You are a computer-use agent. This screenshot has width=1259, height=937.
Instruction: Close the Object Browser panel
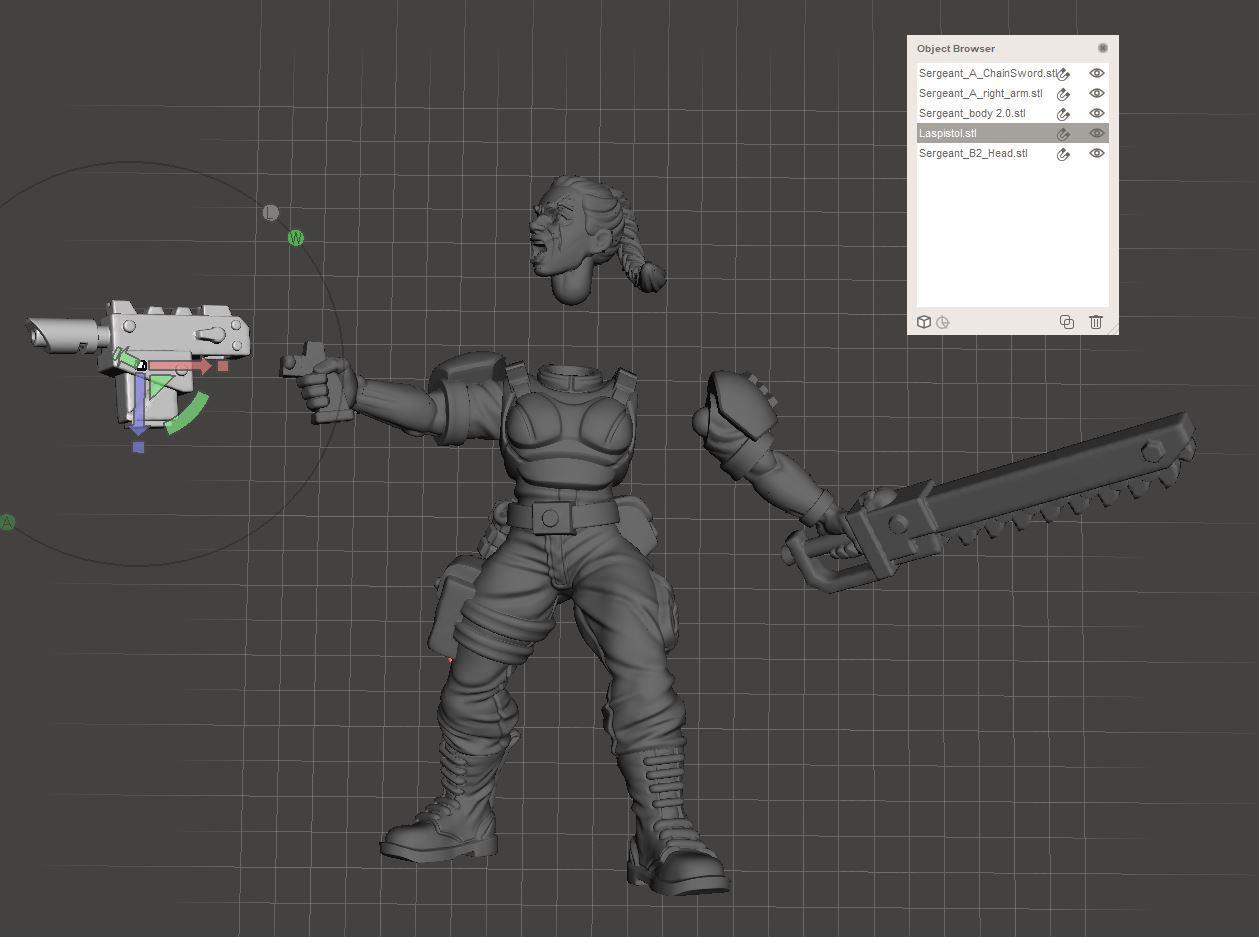1102,48
